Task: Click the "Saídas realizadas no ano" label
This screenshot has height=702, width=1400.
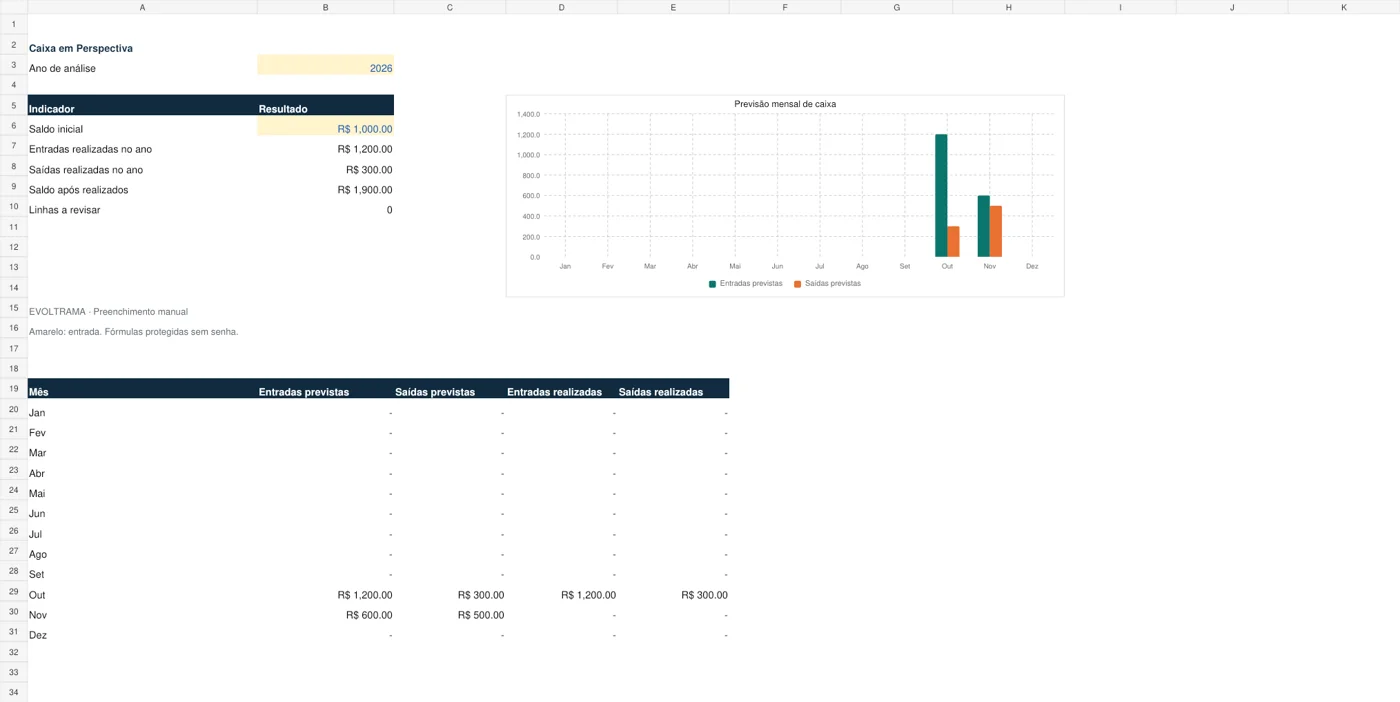Action: pos(86,170)
